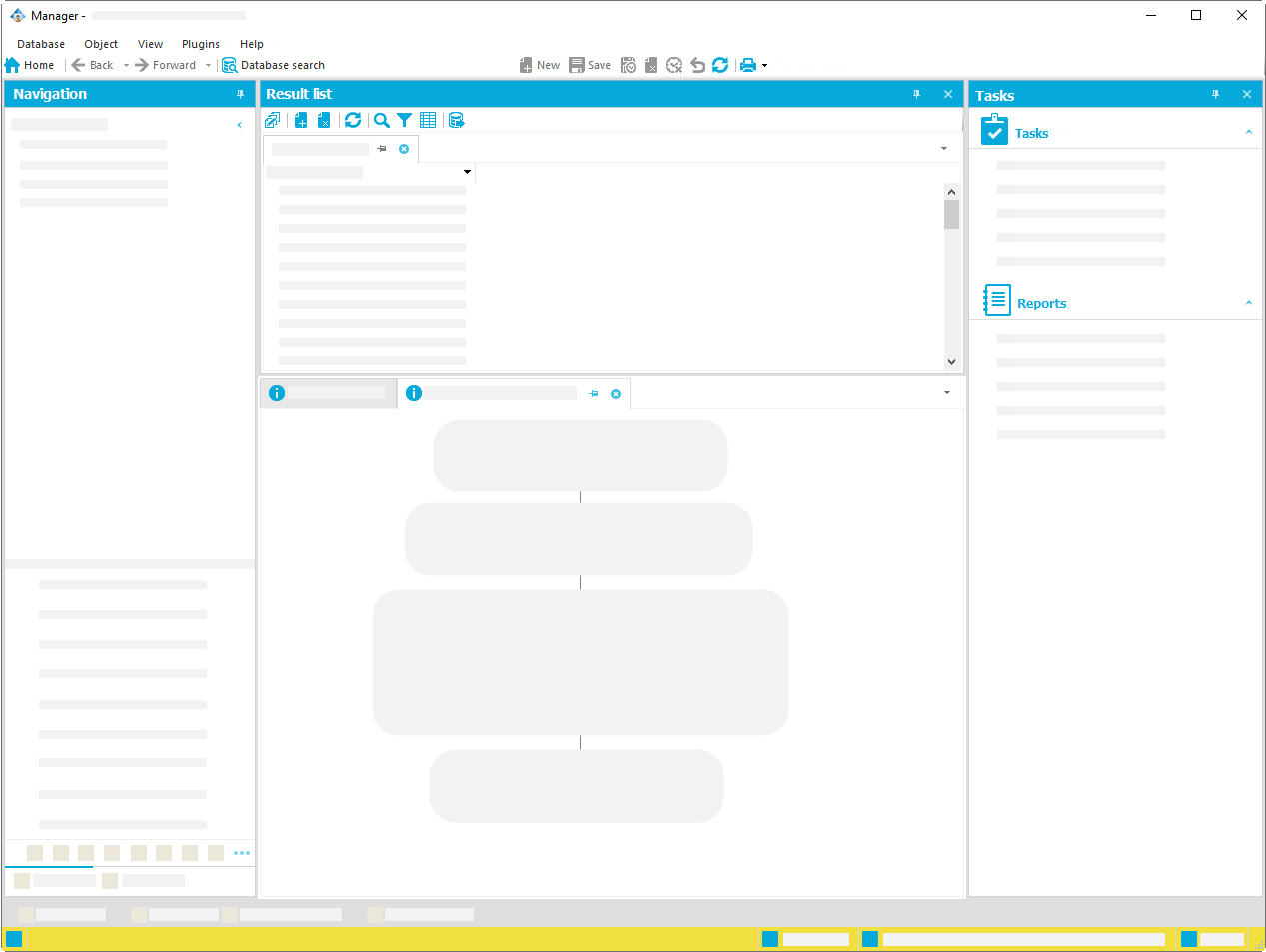Click the Tasks section heading
Image resolution: width=1266 pixels, height=952 pixels.
pyautogui.click(x=1031, y=133)
